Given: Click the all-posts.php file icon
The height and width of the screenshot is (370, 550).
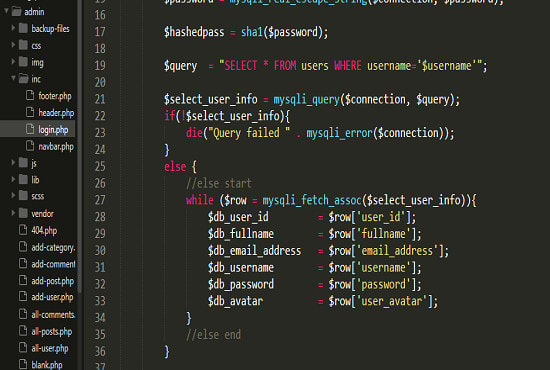Looking at the screenshot, I should click(x=23, y=330).
